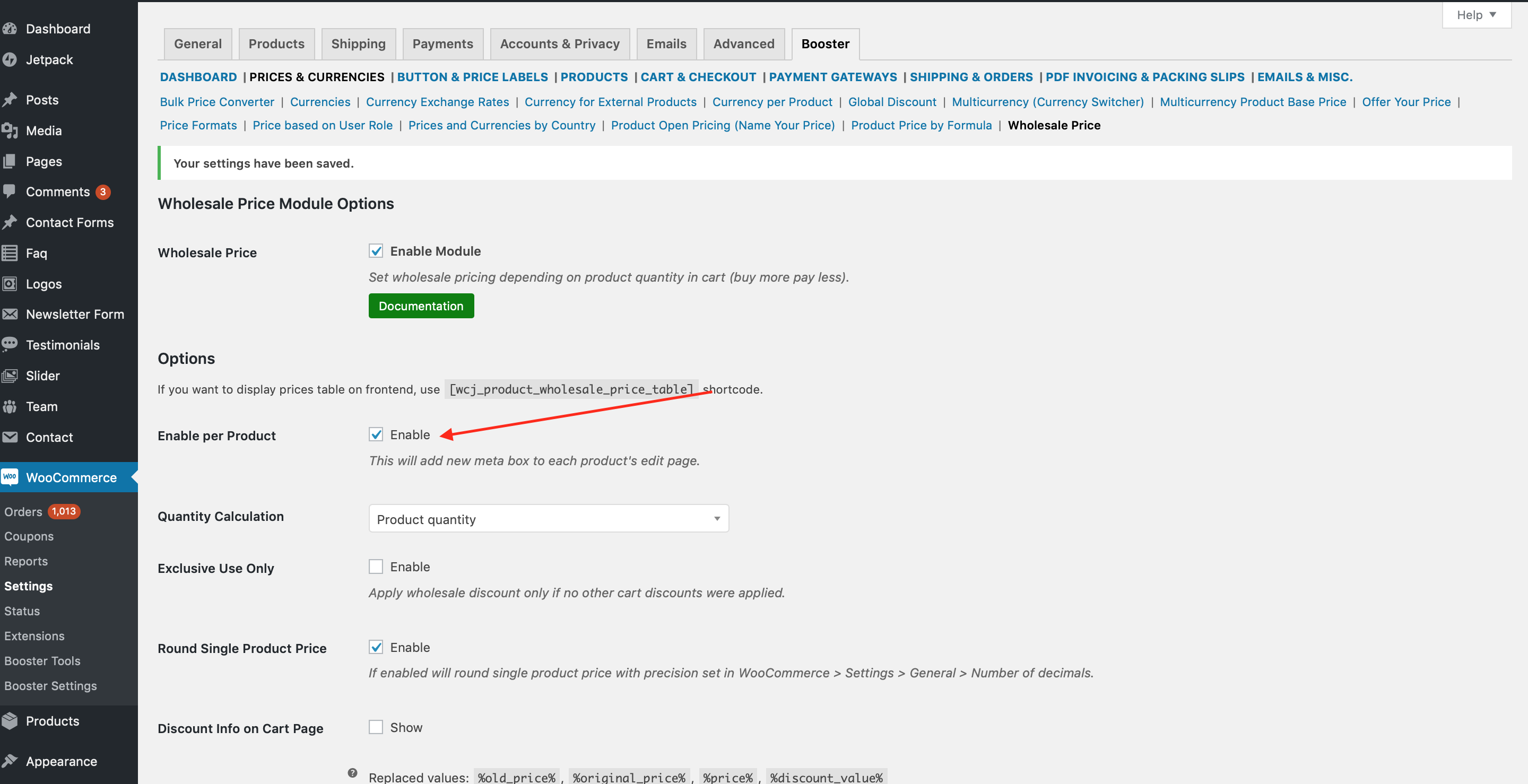Click the Faq list icon
This screenshot has width=1528, height=784.
[10, 253]
